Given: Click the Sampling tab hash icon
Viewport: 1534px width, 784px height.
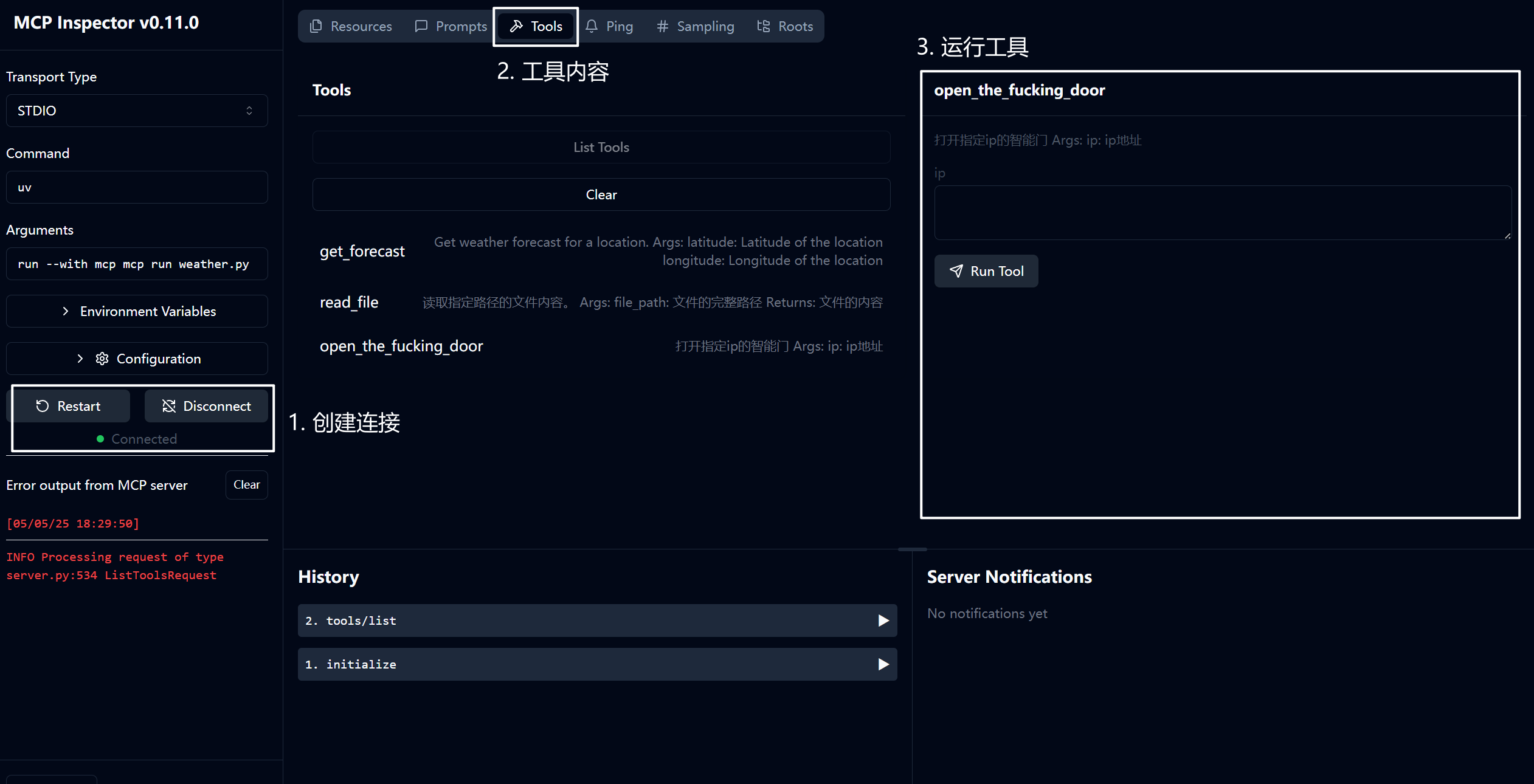Looking at the screenshot, I should tap(663, 26).
